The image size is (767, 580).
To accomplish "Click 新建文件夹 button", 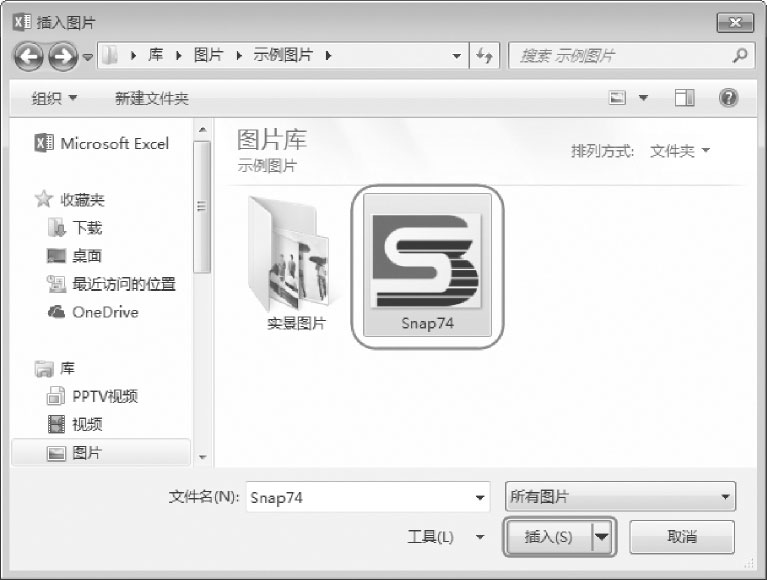I will 152,98.
